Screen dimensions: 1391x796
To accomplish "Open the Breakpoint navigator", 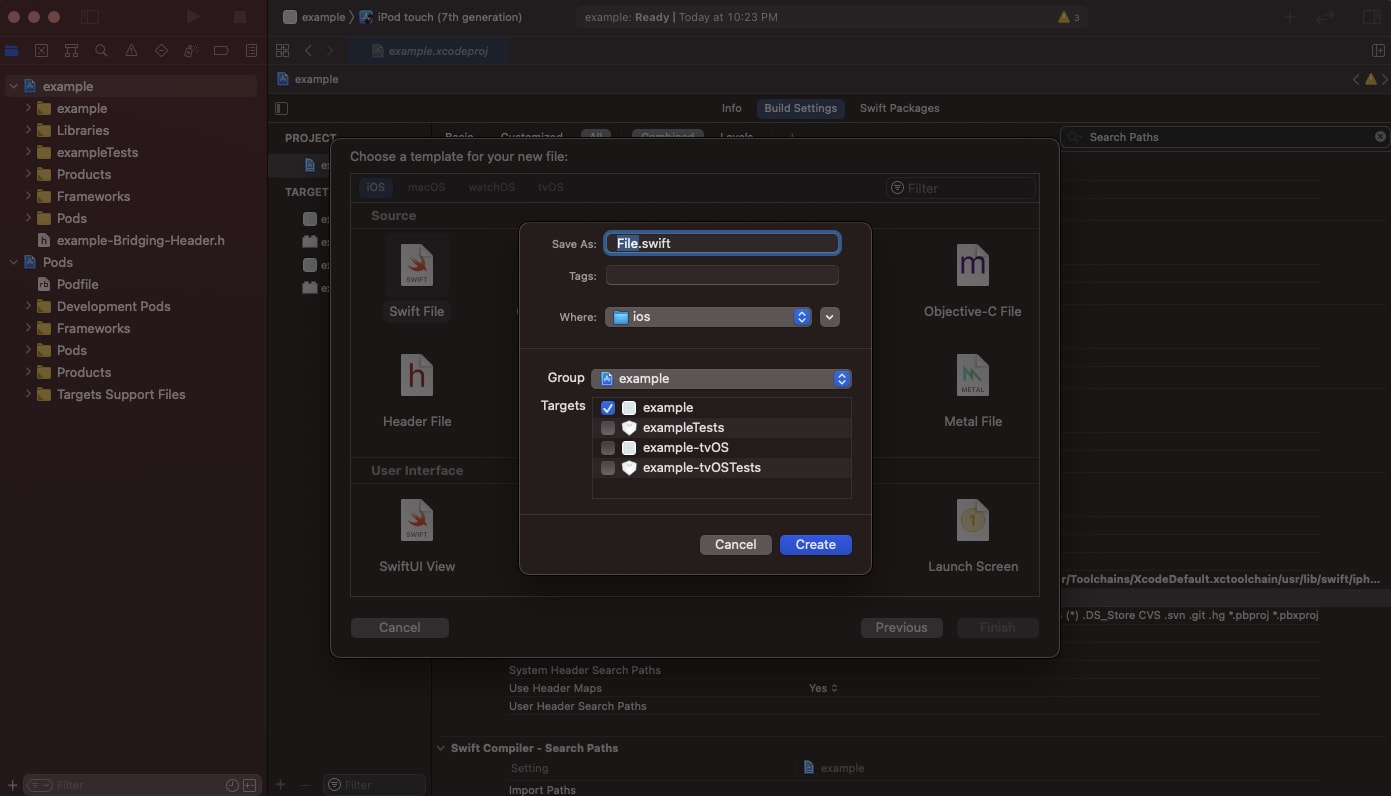I will point(221,50).
